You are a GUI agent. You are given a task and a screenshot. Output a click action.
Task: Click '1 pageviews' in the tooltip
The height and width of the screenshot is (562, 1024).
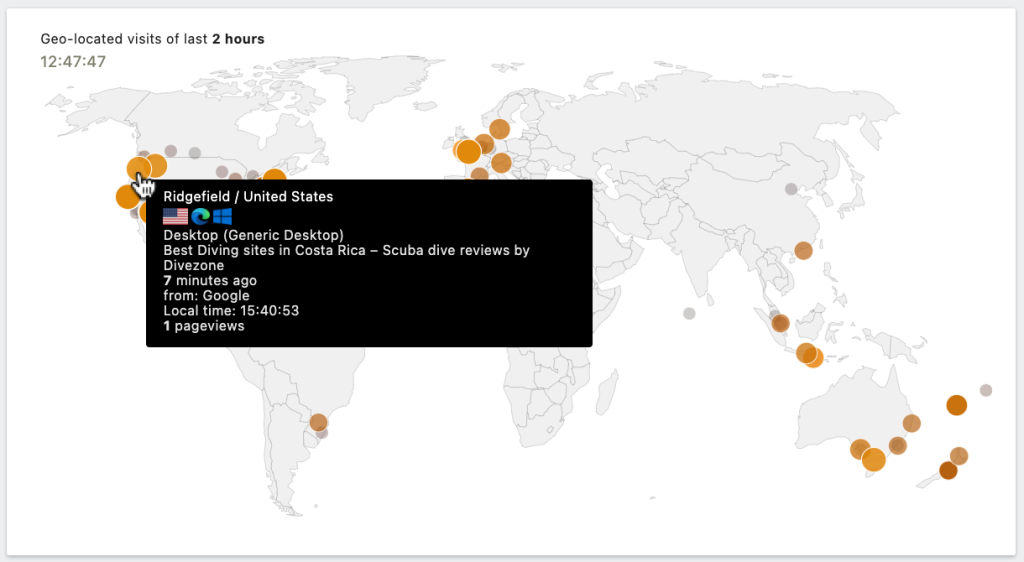pos(204,326)
